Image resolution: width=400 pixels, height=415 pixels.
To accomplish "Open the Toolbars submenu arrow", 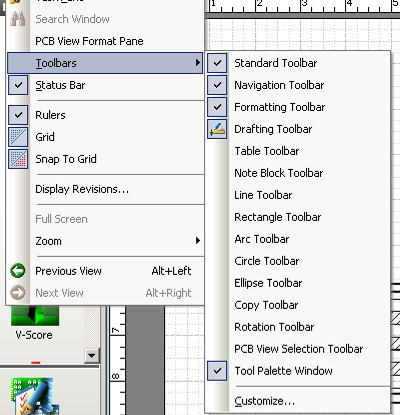I will [x=198, y=63].
